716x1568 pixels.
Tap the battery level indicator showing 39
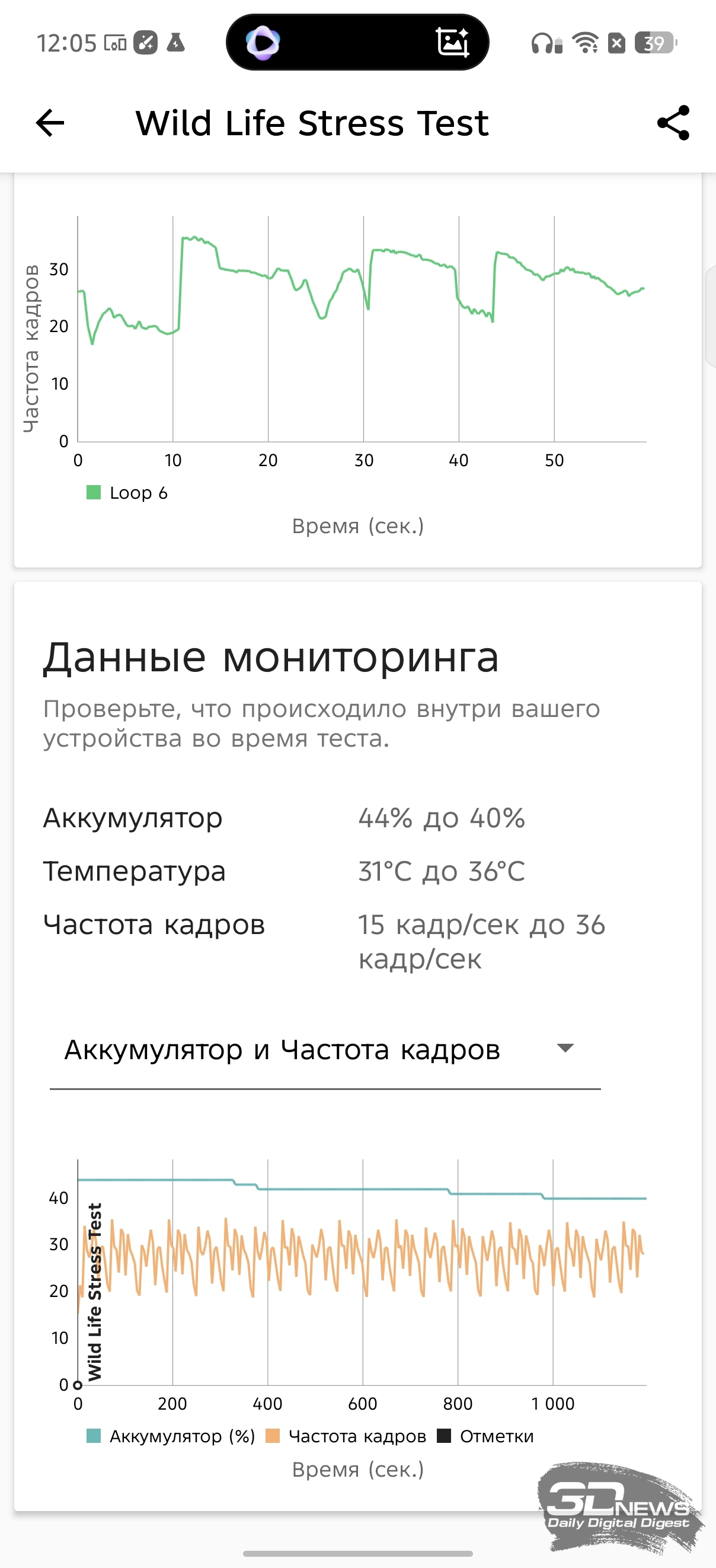pyautogui.click(x=654, y=43)
